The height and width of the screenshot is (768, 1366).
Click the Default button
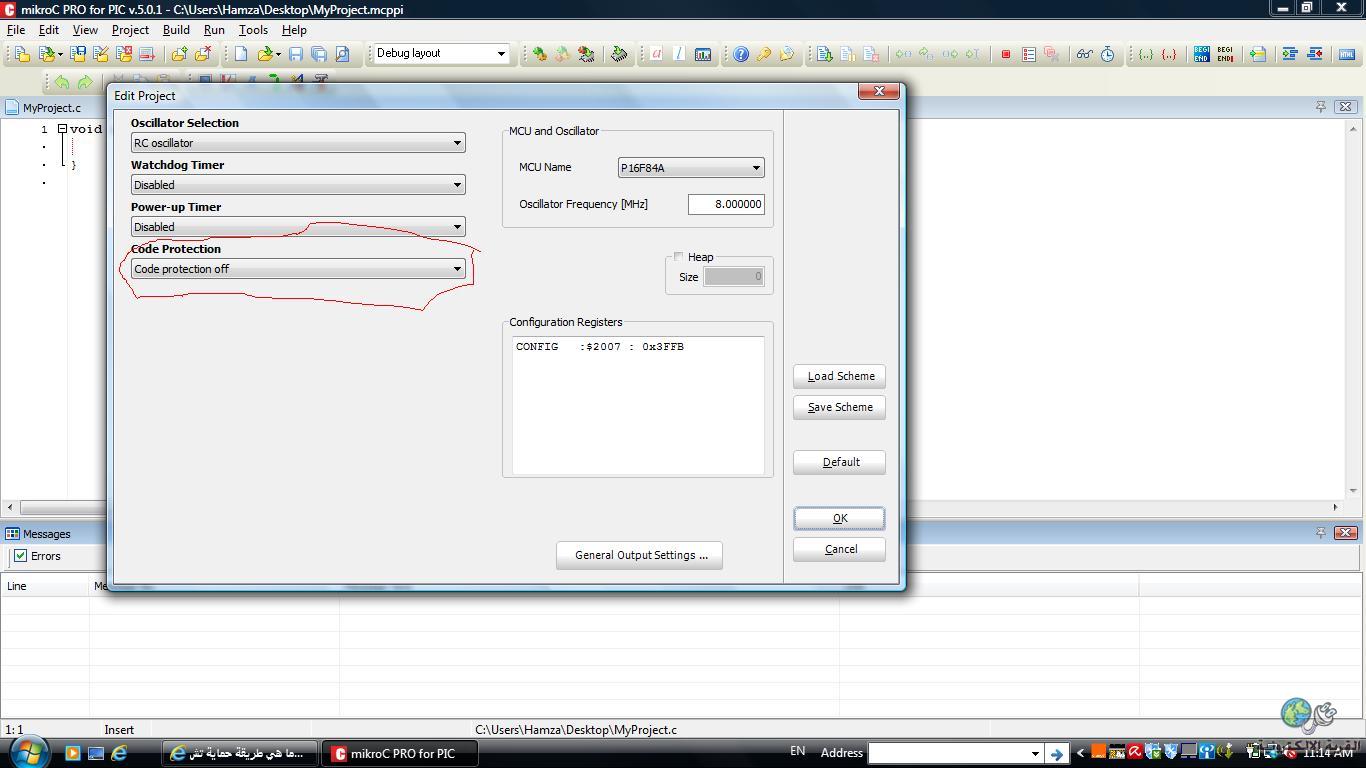coord(839,462)
